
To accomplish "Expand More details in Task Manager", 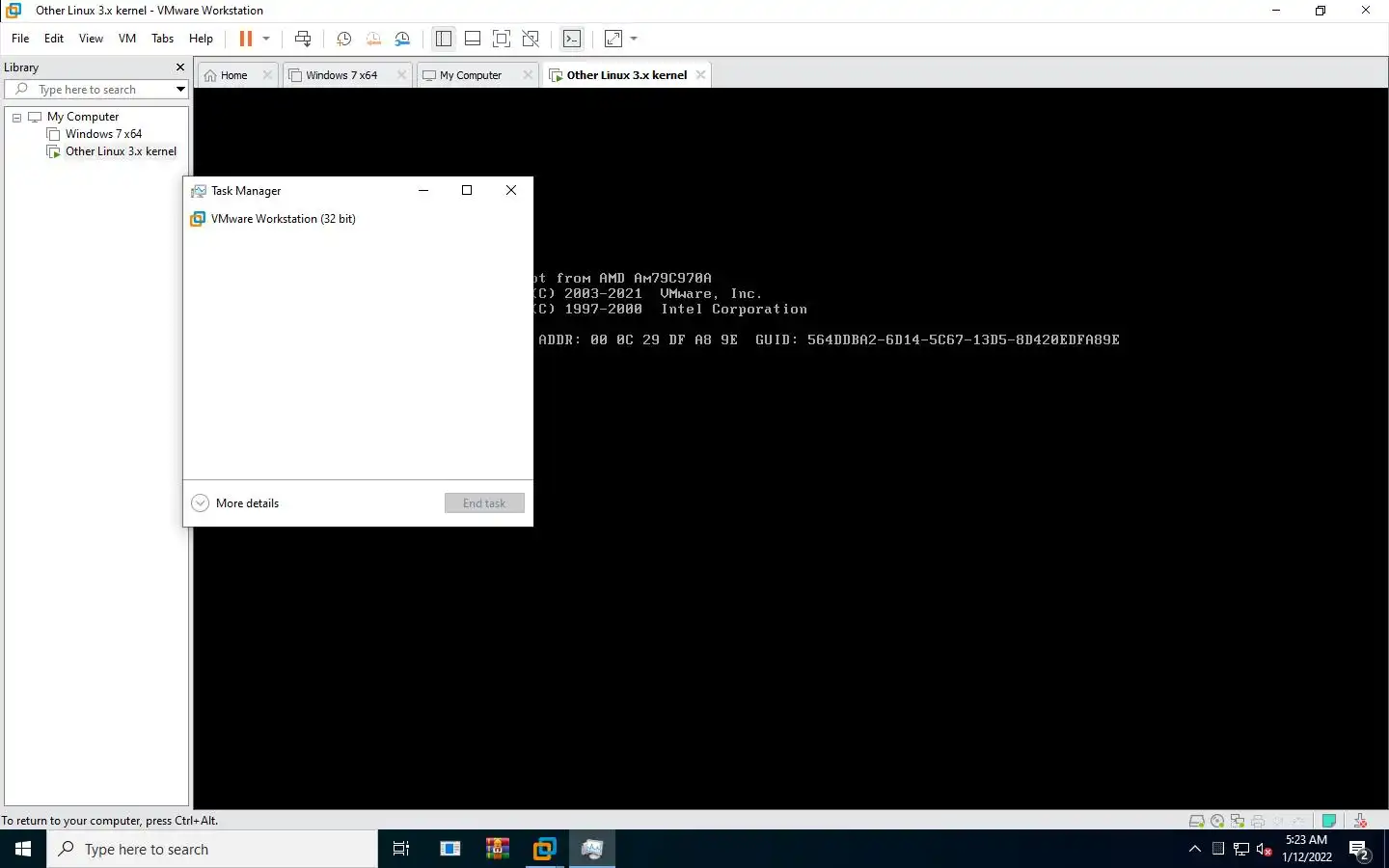I will tap(235, 503).
